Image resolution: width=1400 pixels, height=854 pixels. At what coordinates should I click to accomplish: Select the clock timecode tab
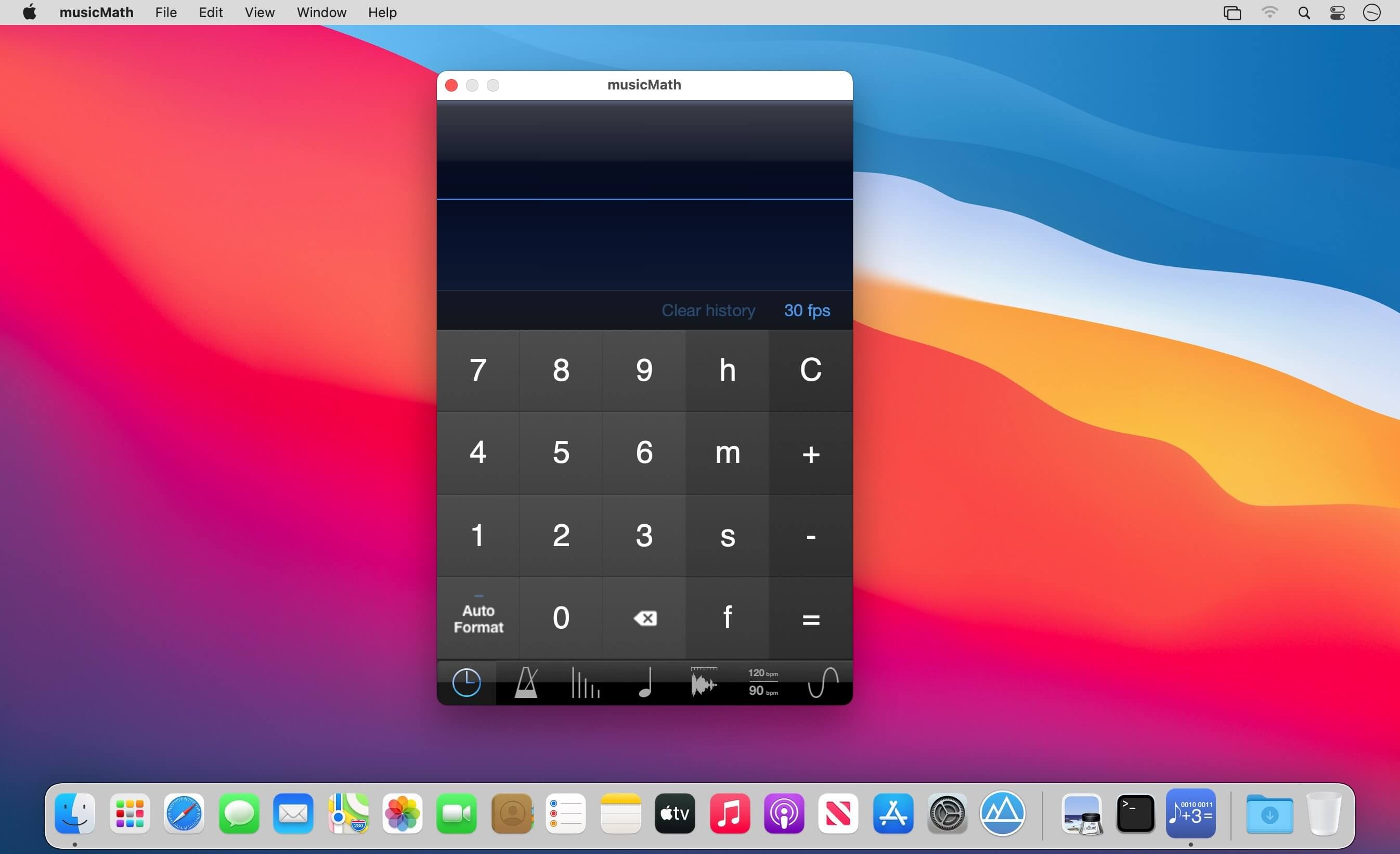point(466,682)
